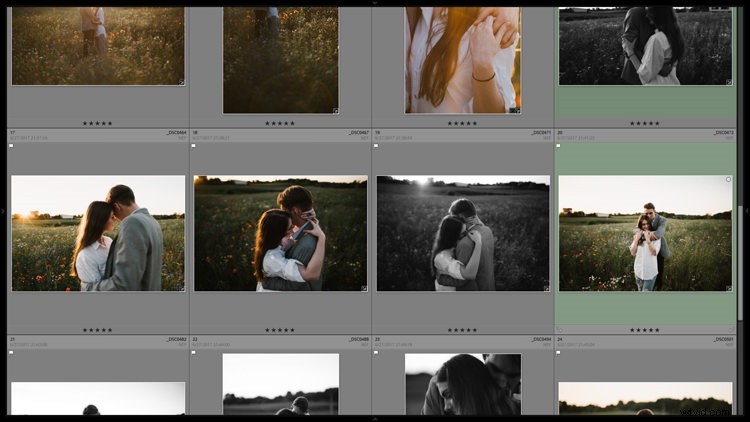Select photo 24 sunset horizon thumbnail

[645, 399]
